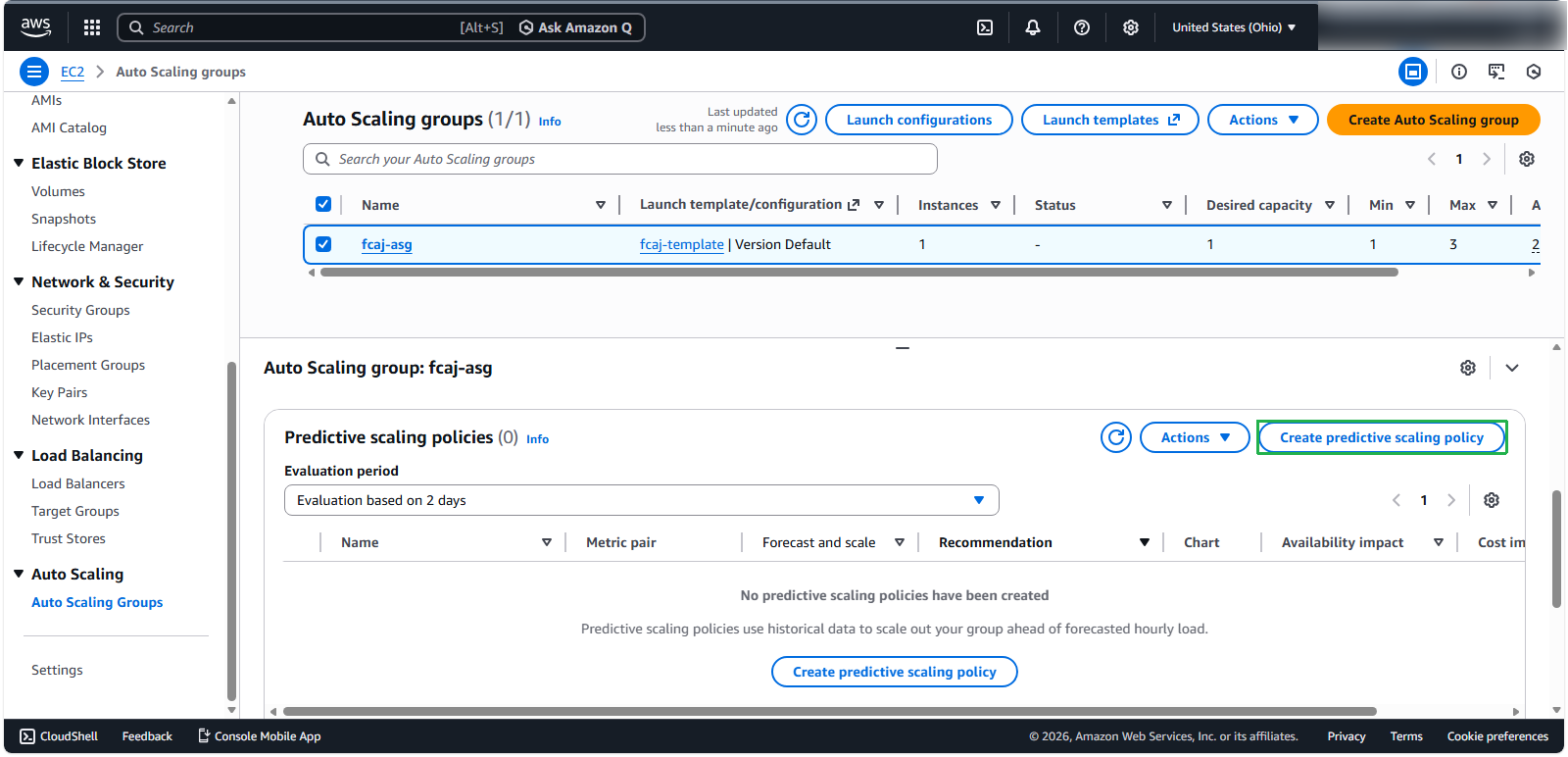Open the fcaj-asg detail panel settings gear

[1468, 368]
